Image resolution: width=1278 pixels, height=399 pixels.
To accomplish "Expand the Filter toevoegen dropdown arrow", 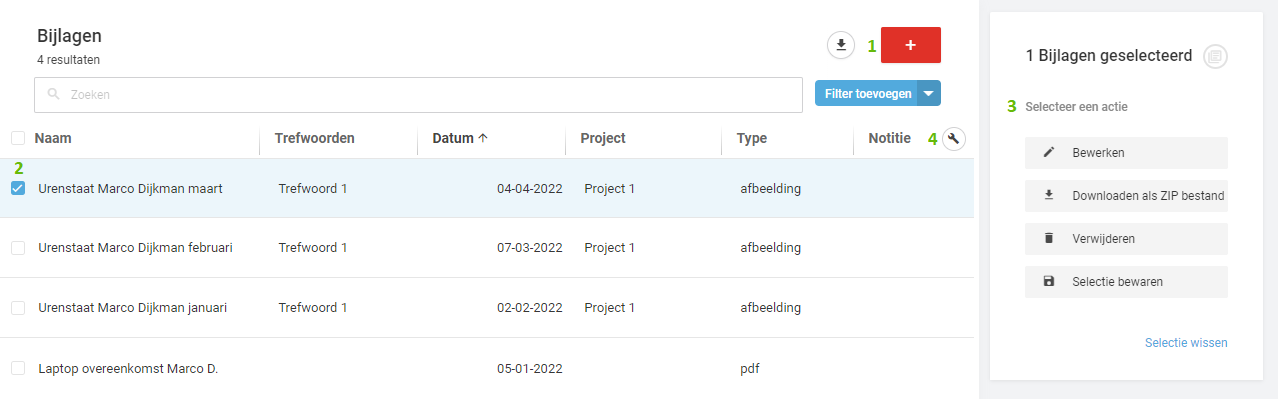I will [x=929, y=93].
